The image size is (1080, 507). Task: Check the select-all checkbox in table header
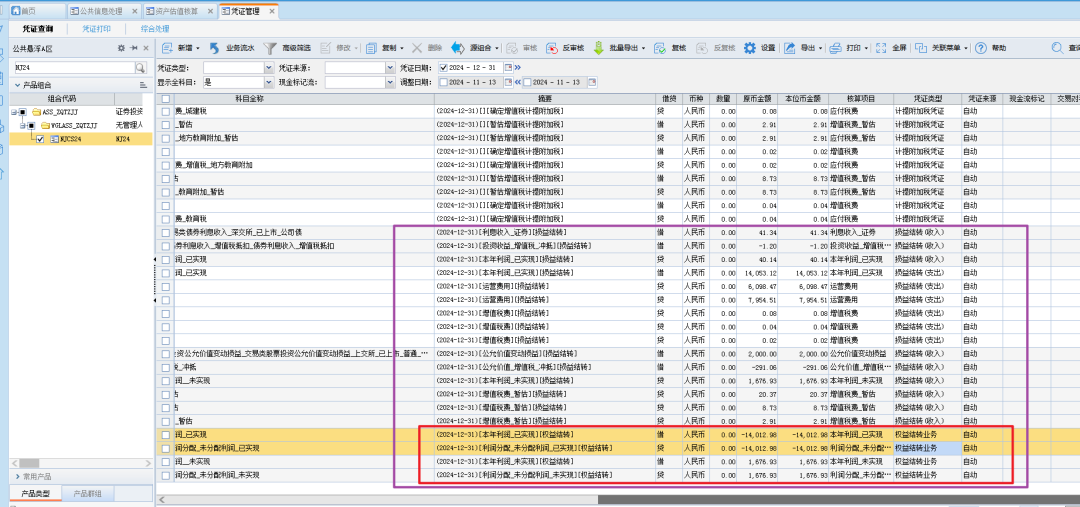tap(166, 99)
